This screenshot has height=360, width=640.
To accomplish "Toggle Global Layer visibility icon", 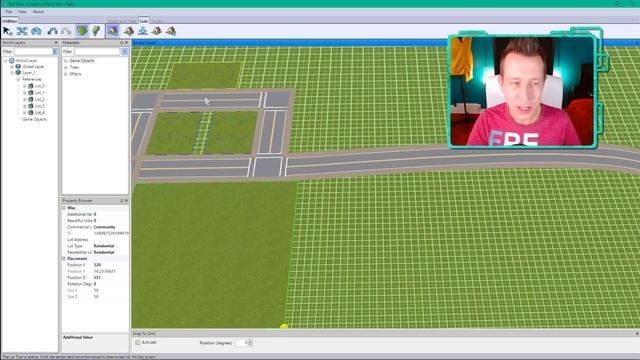I will click(x=18, y=67).
